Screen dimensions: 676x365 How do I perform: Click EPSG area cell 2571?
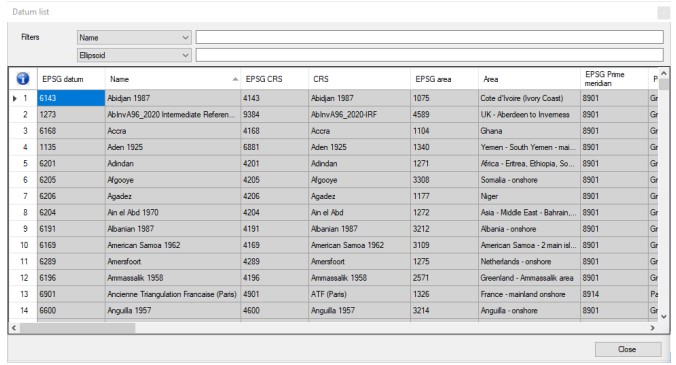pos(444,278)
